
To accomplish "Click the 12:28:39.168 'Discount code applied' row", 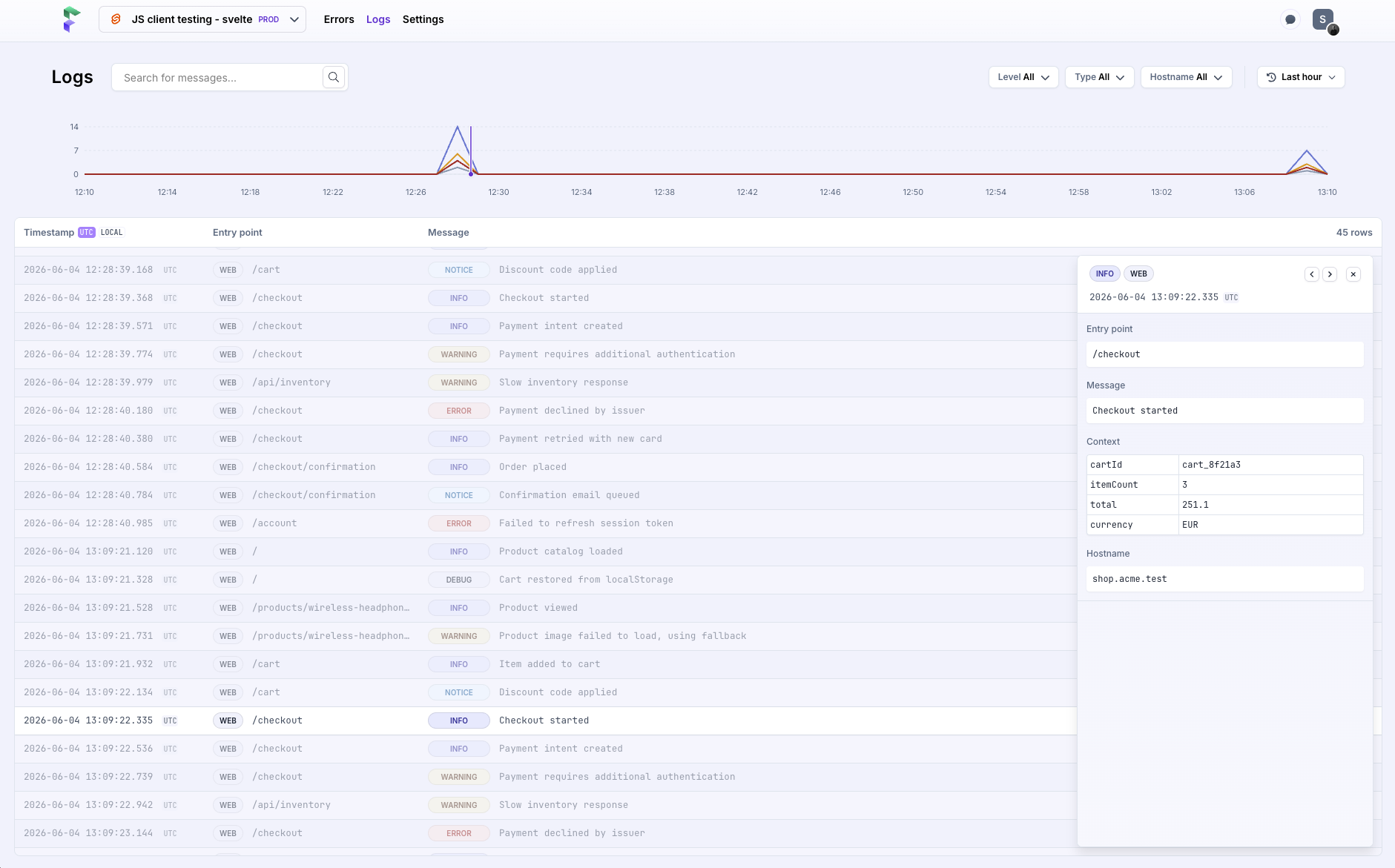I will (545, 270).
